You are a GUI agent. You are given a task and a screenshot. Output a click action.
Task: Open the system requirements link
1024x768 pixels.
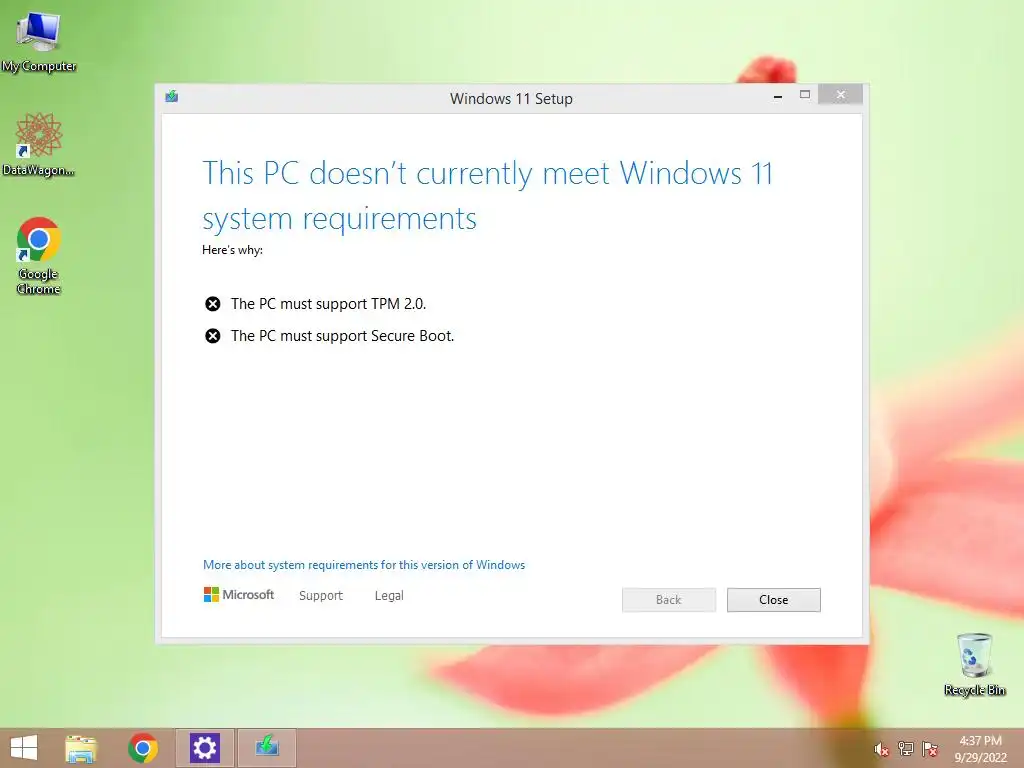click(364, 565)
